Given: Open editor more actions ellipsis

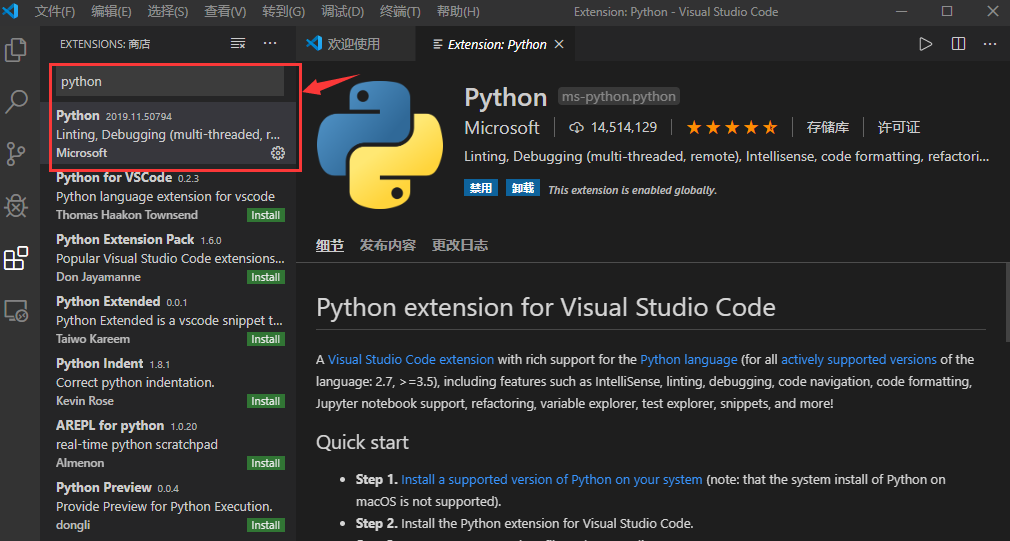Looking at the screenshot, I should pyautogui.click(x=990, y=44).
